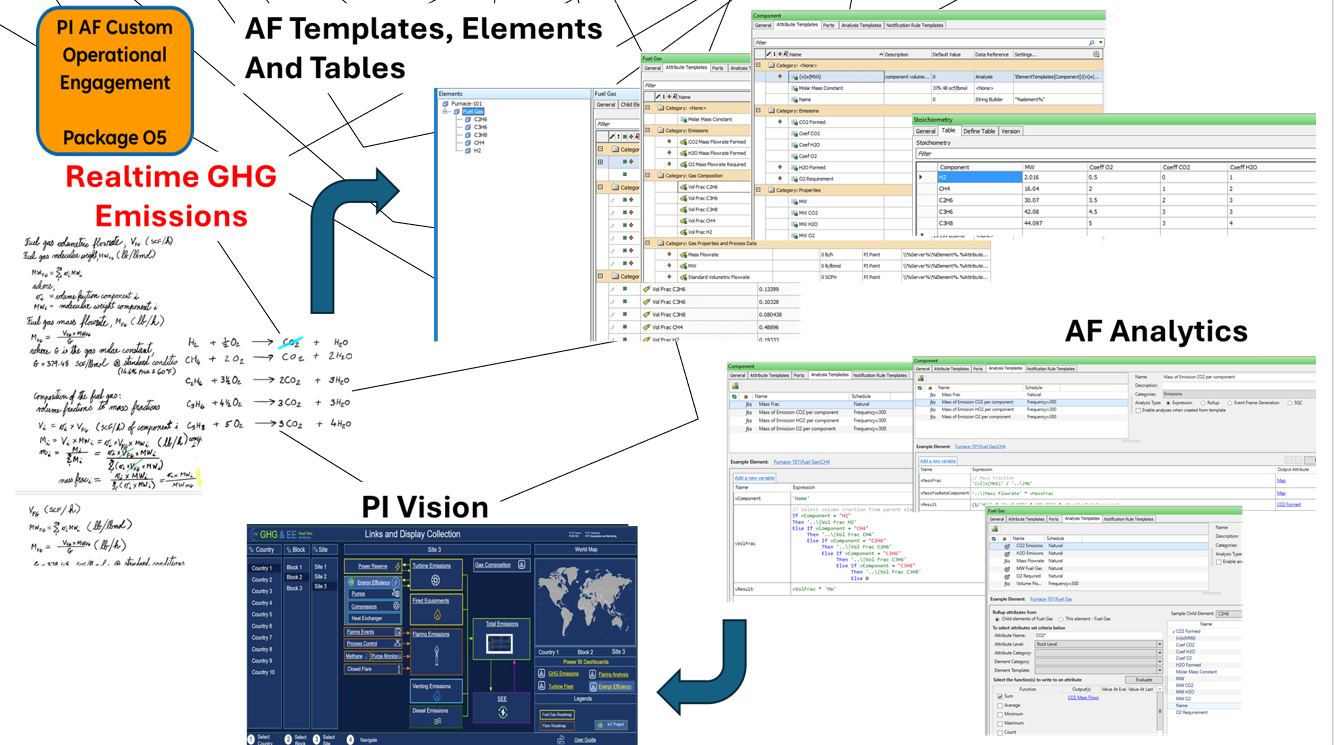This screenshot has width=1334, height=745.
Task: Collapse Category: Gas Properties and Process Data
Action: coord(647,243)
